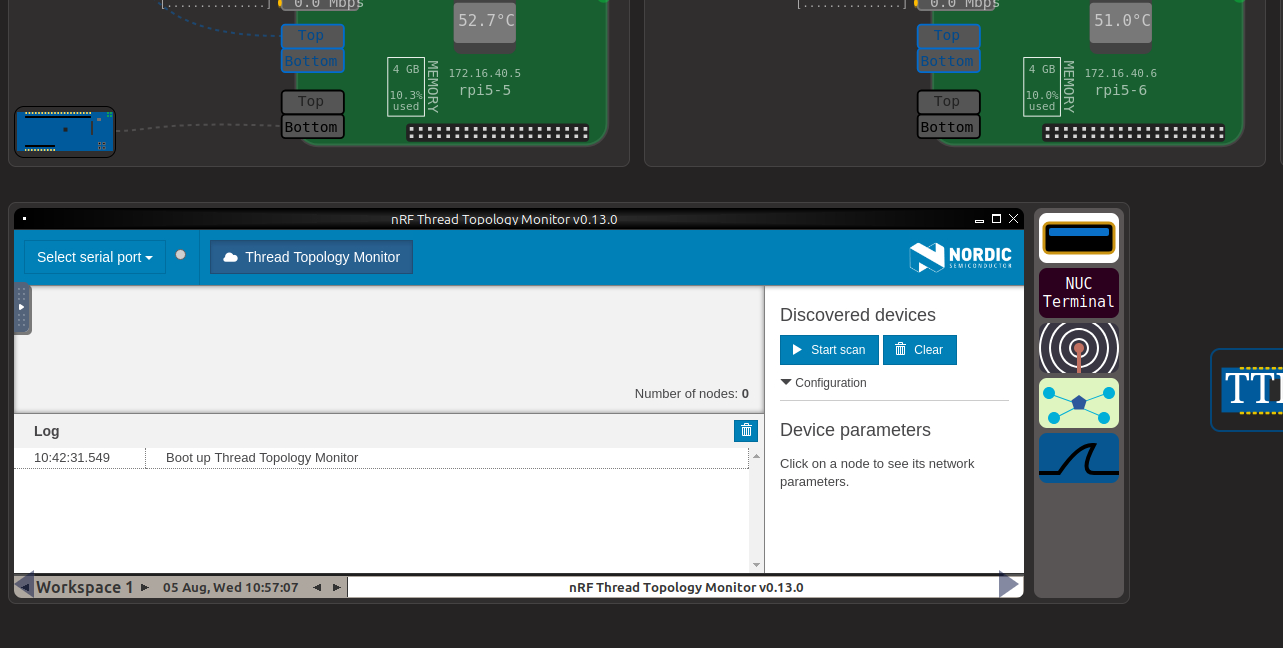
Task: Click the Discovered devices heading
Action: [x=858, y=315]
